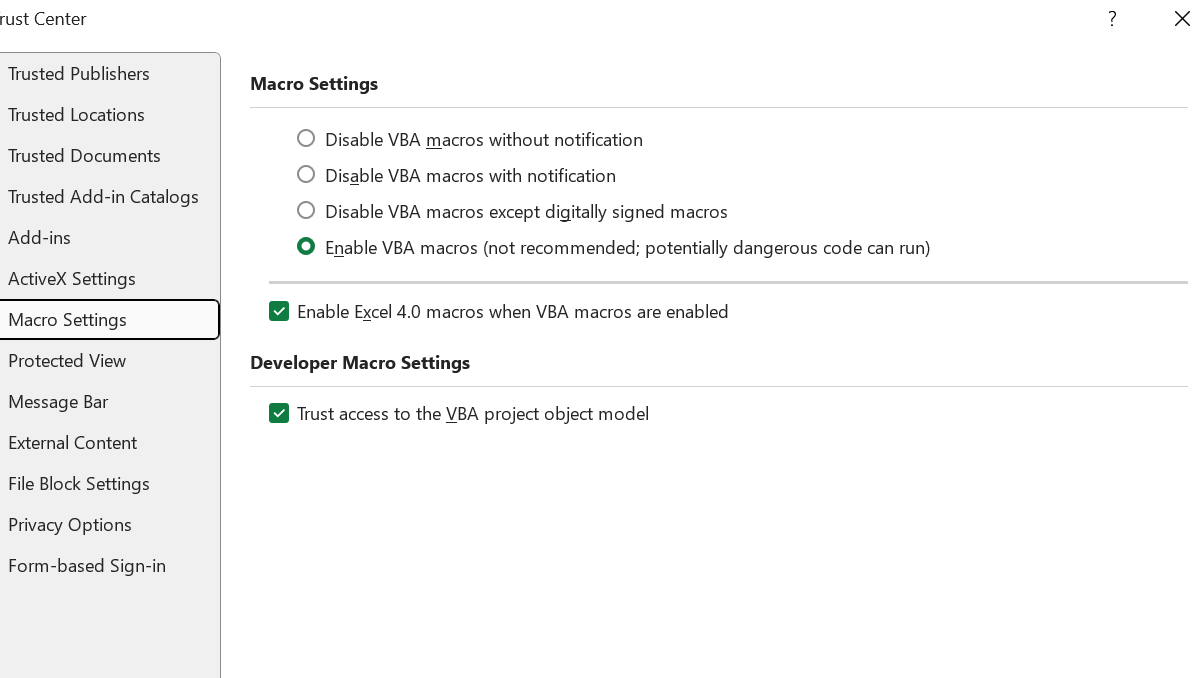Open Privacy Options section
The image size is (1195, 678).
pyautogui.click(x=70, y=525)
